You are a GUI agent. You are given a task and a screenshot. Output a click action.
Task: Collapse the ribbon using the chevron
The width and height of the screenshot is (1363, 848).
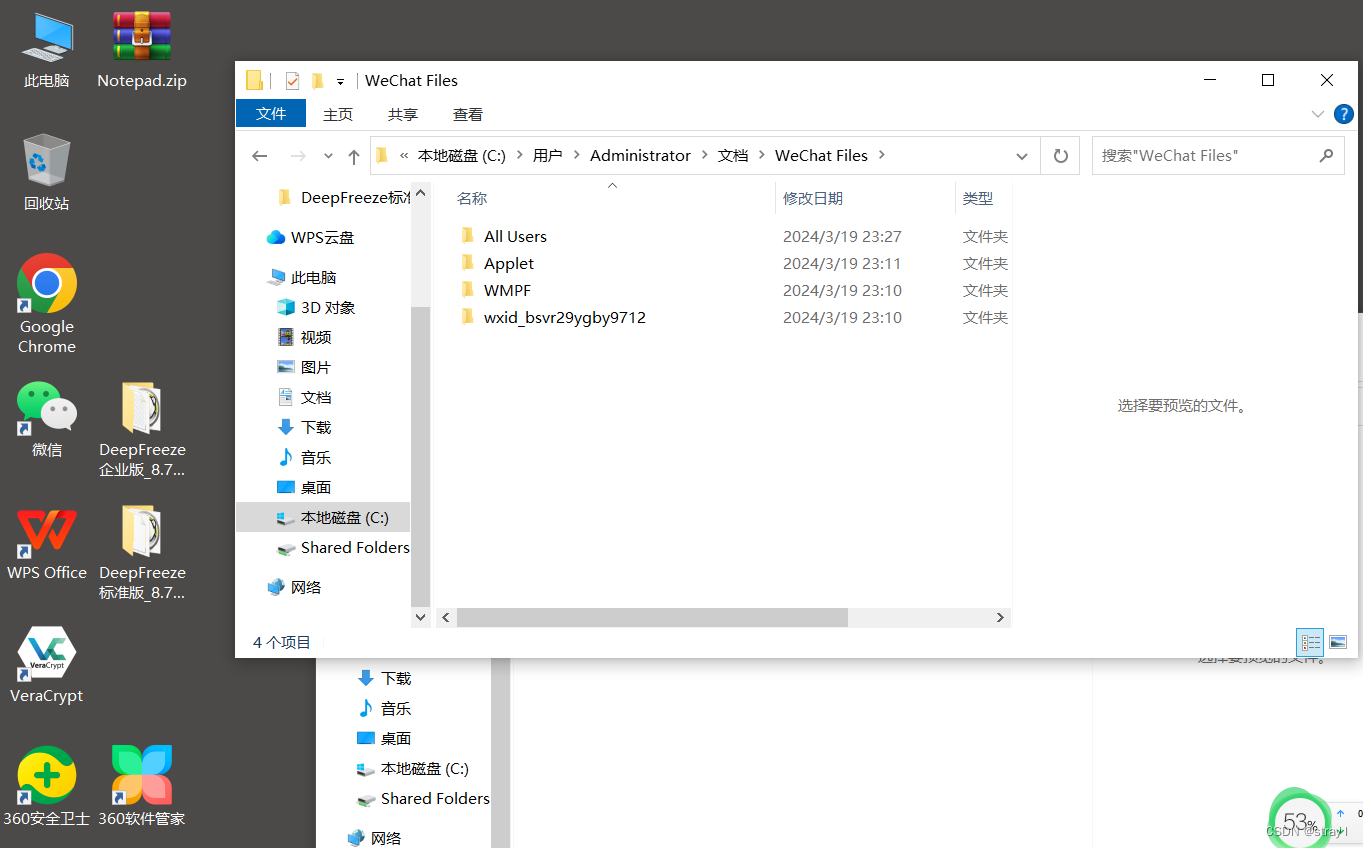(1317, 114)
